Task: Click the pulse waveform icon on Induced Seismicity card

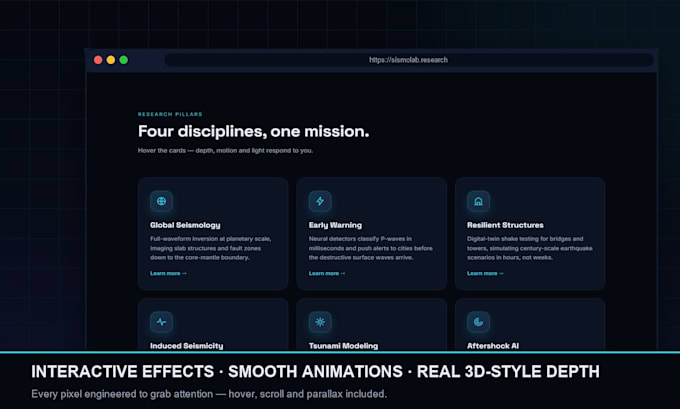Action: tap(161, 322)
